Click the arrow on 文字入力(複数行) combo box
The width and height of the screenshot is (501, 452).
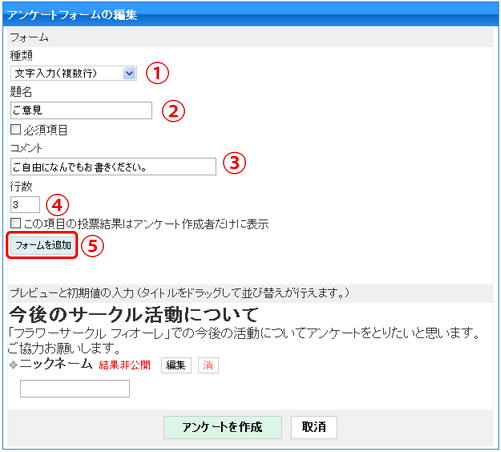(129, 73)
